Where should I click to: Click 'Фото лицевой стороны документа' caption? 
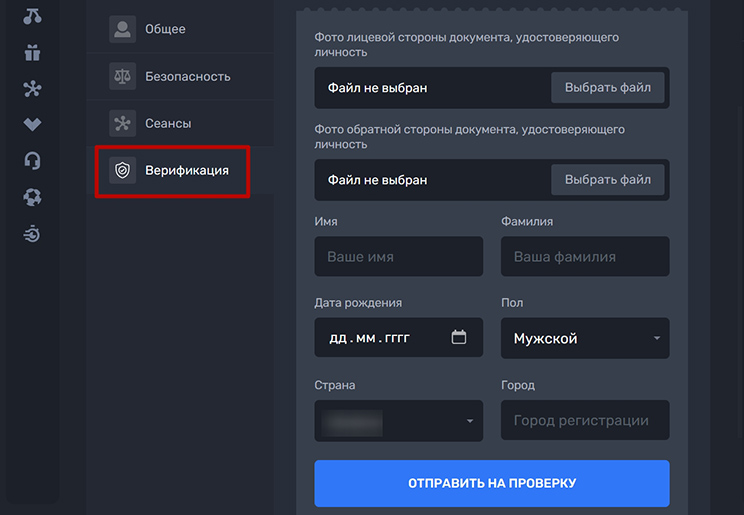[x=466, y=45]
